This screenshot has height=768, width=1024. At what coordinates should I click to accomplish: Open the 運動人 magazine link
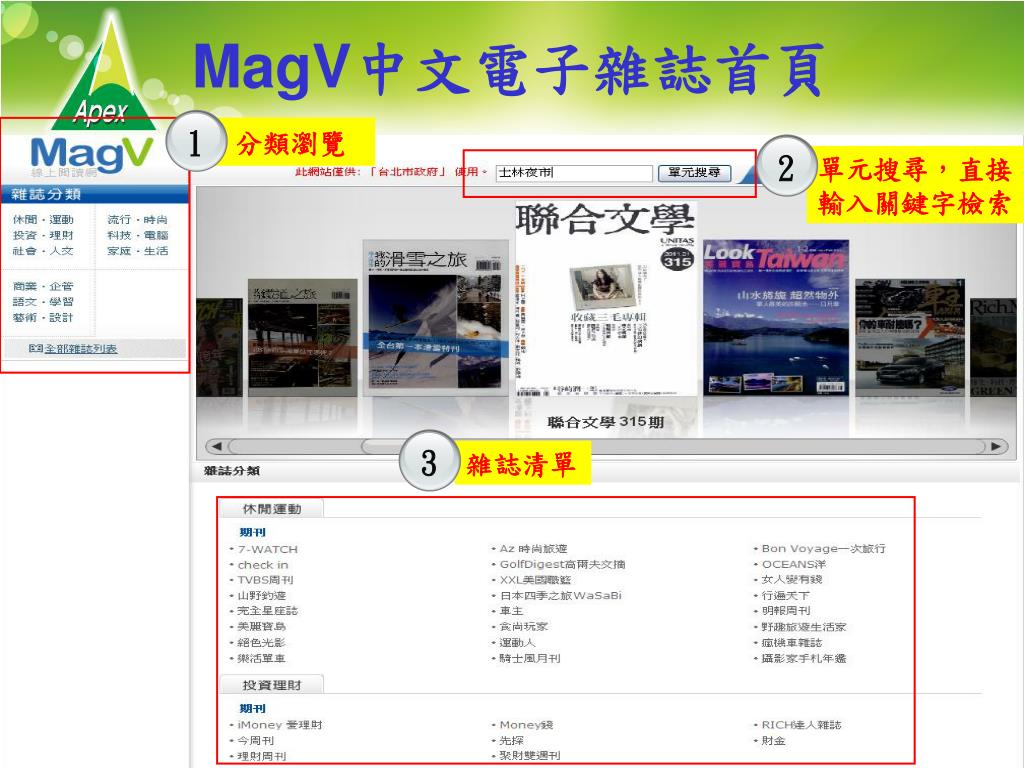pyautogui.click(x=517, y=643)
